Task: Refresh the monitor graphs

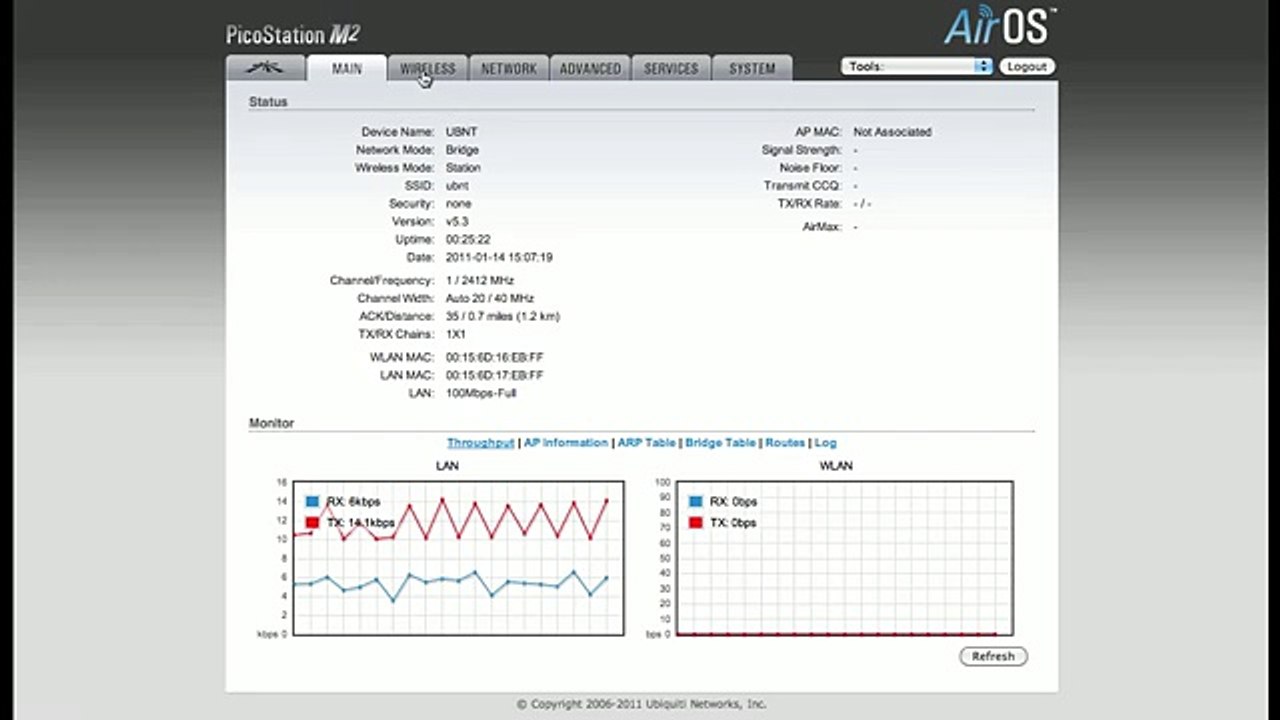Action: coord(993,656)
